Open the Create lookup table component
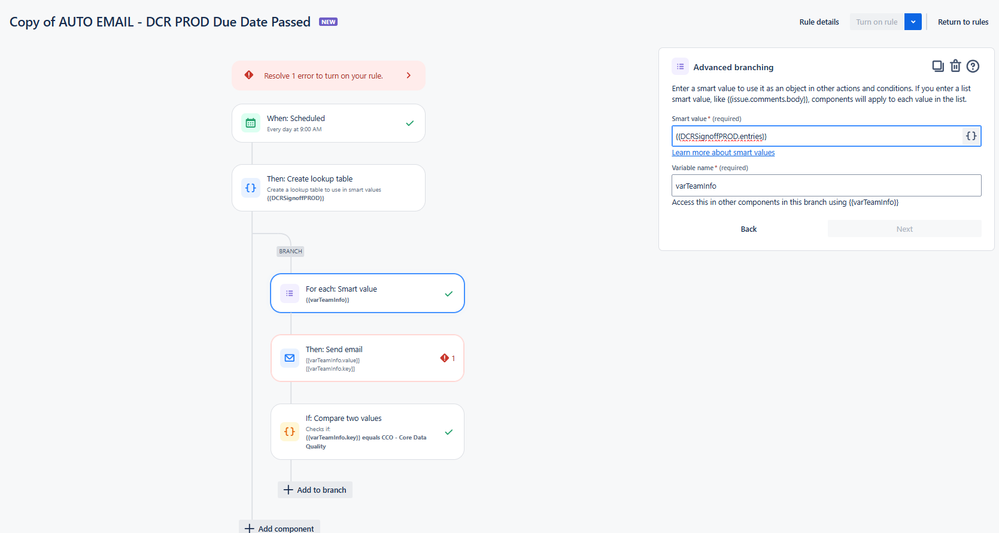The image size is (999, 533). click(x=328, y=188)
